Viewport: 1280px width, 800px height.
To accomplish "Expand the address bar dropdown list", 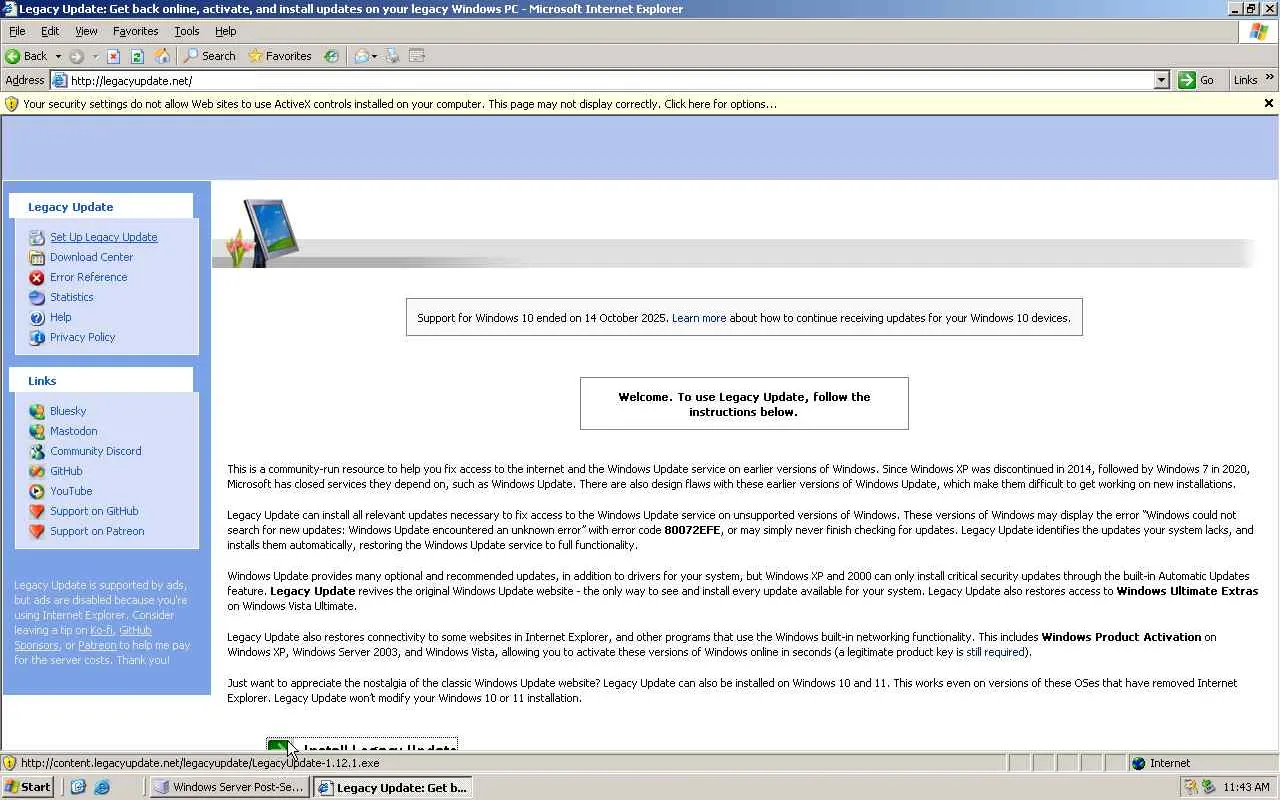I will [x=1161, y=81].
